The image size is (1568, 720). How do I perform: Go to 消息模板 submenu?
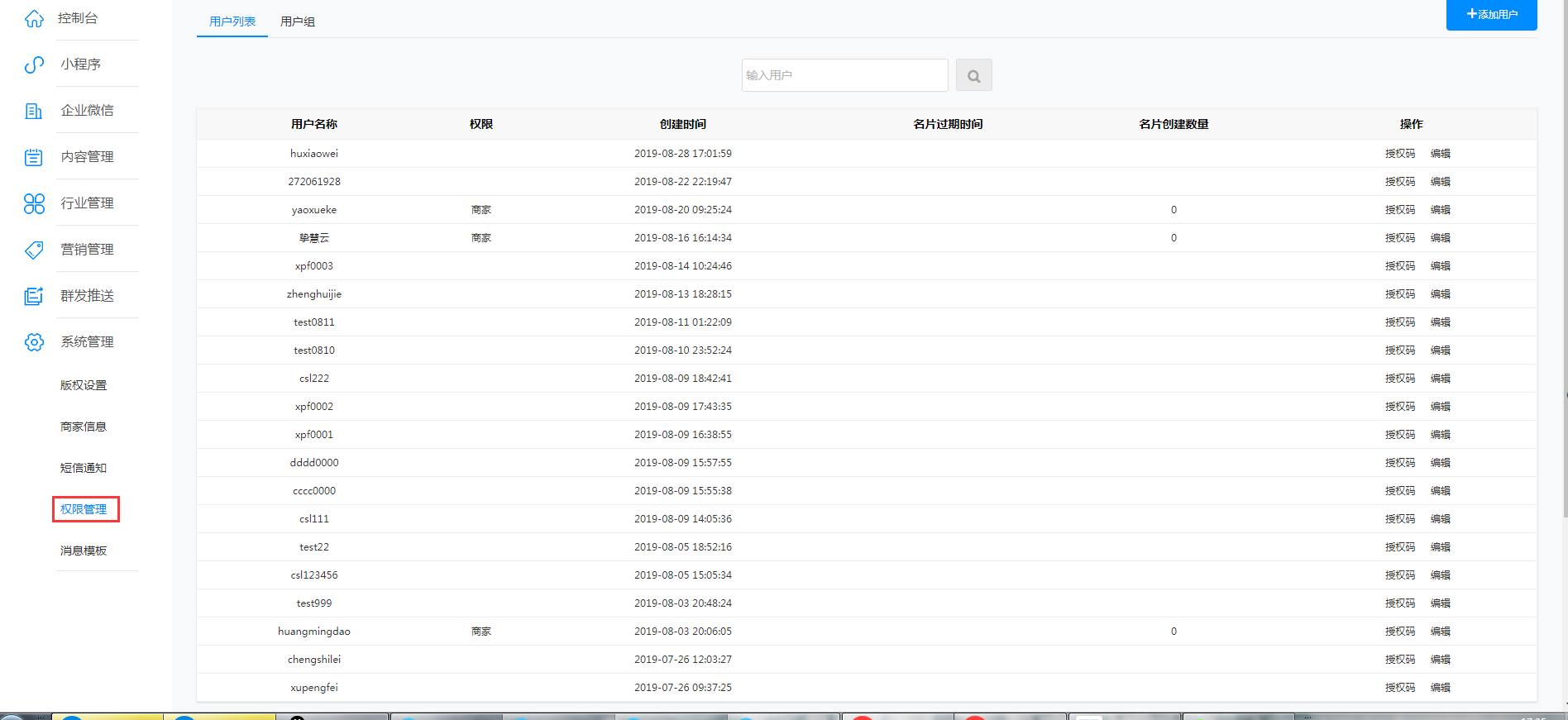pyautogui.click(x=84, y=551)
